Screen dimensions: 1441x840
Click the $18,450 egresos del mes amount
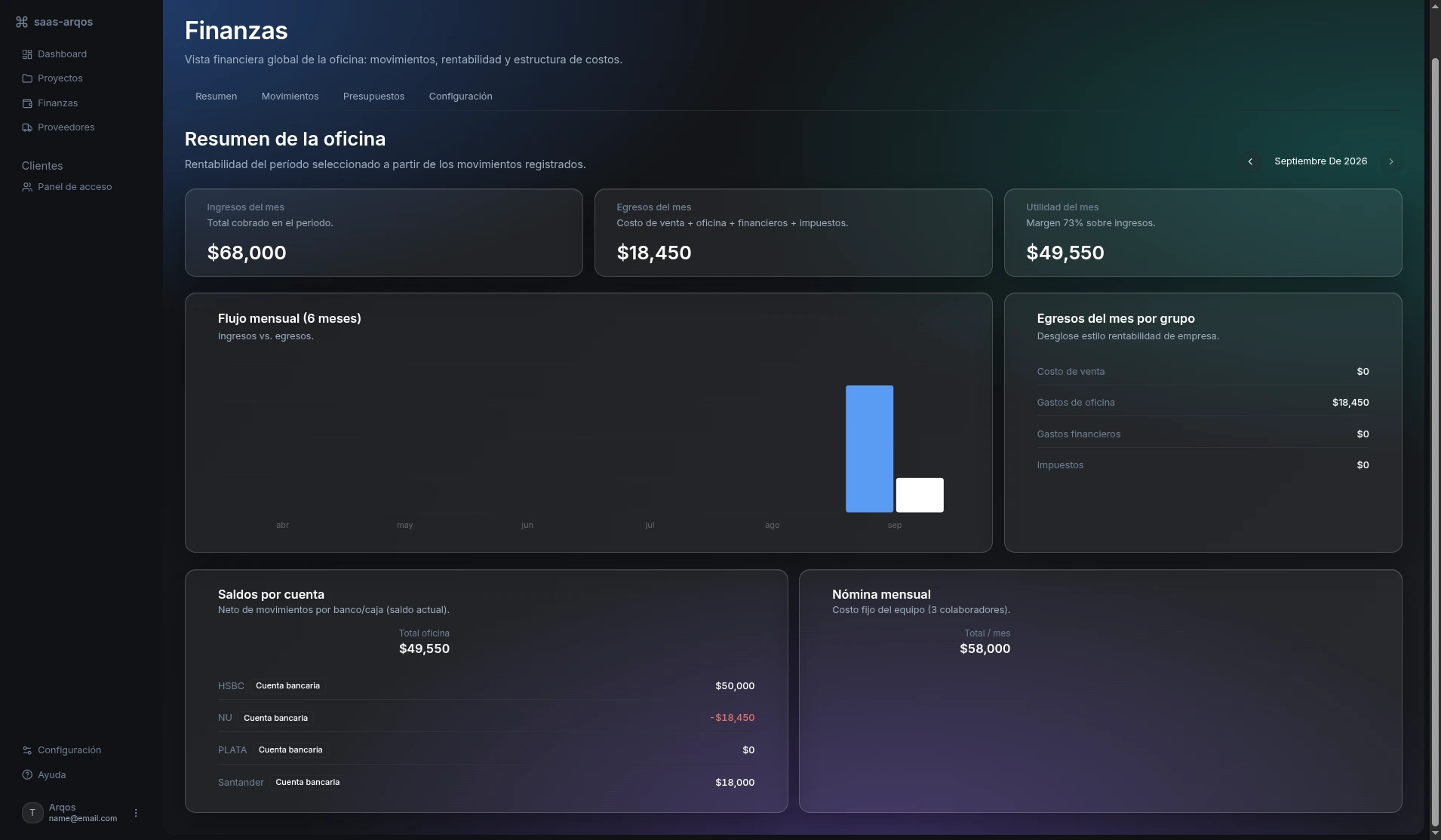[x=654, y=253]
